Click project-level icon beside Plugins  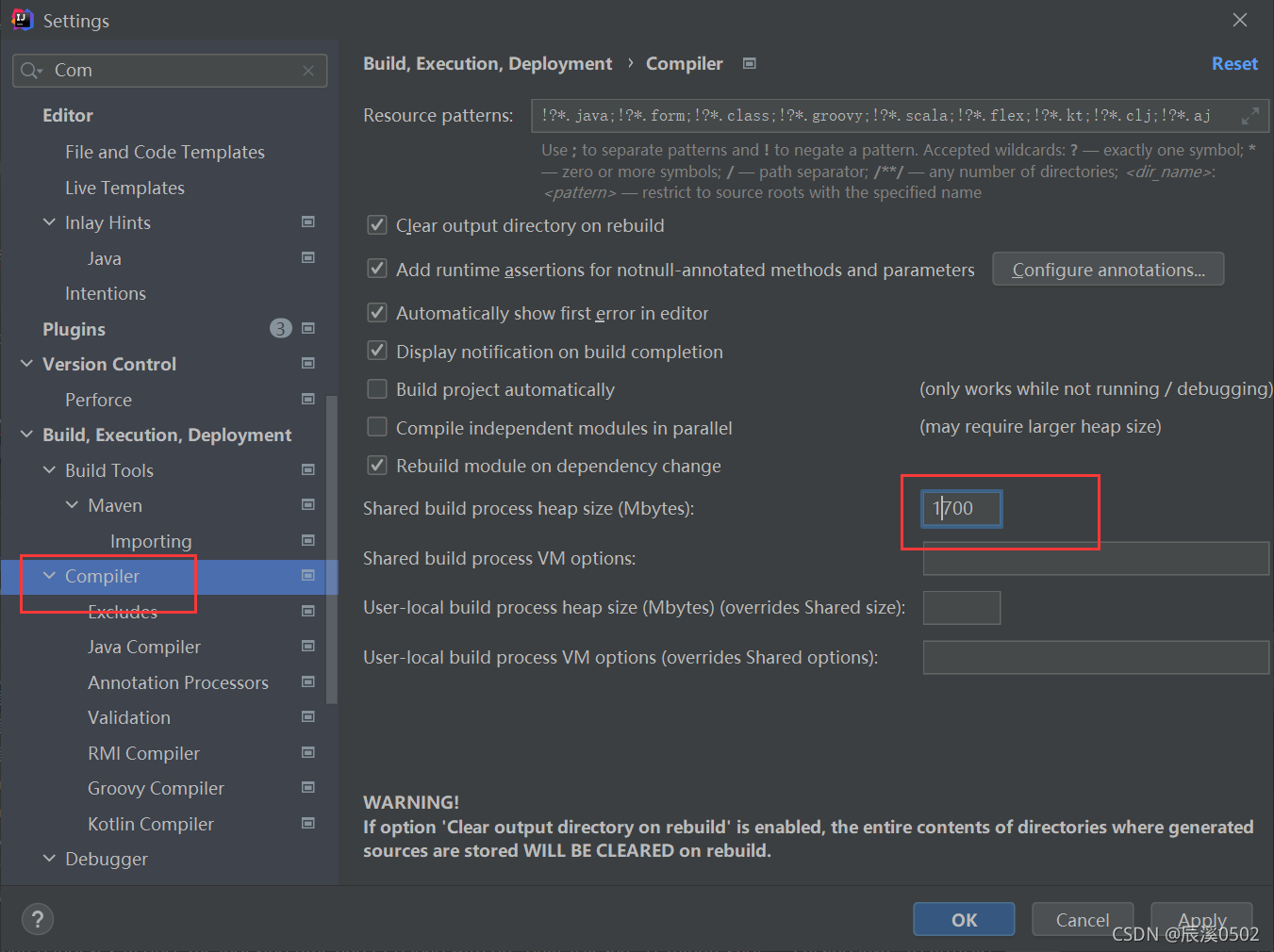tap(307, 328)
